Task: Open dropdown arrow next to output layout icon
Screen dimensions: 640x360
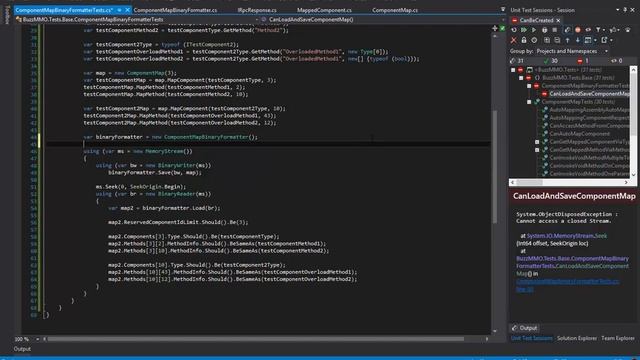Action: (595, 40)
